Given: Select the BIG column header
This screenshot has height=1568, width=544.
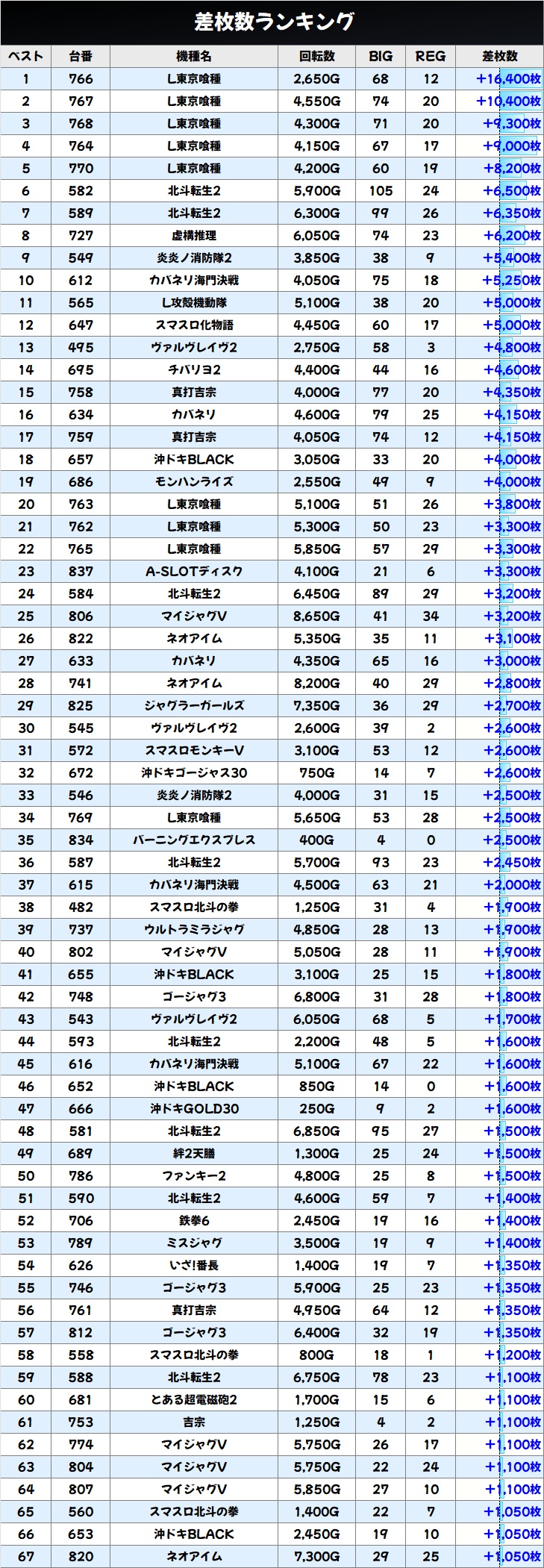Looking at the screenshot, I should (x=381, y=57).
